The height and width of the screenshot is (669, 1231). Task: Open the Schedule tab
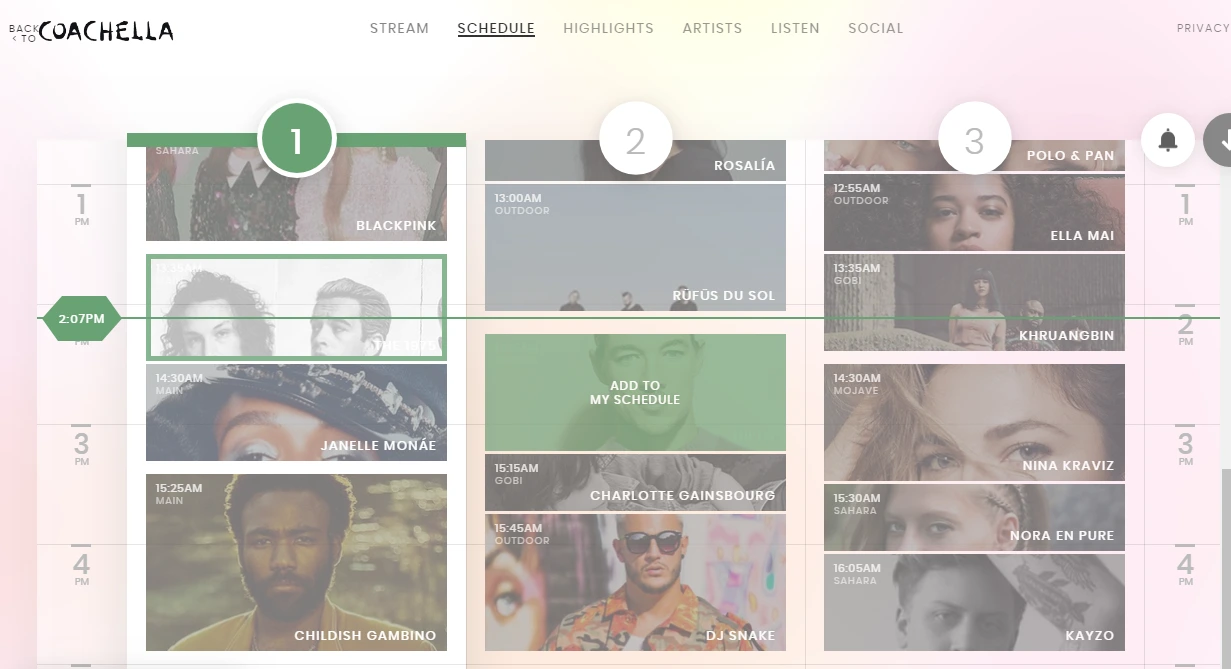coord(496,29)
